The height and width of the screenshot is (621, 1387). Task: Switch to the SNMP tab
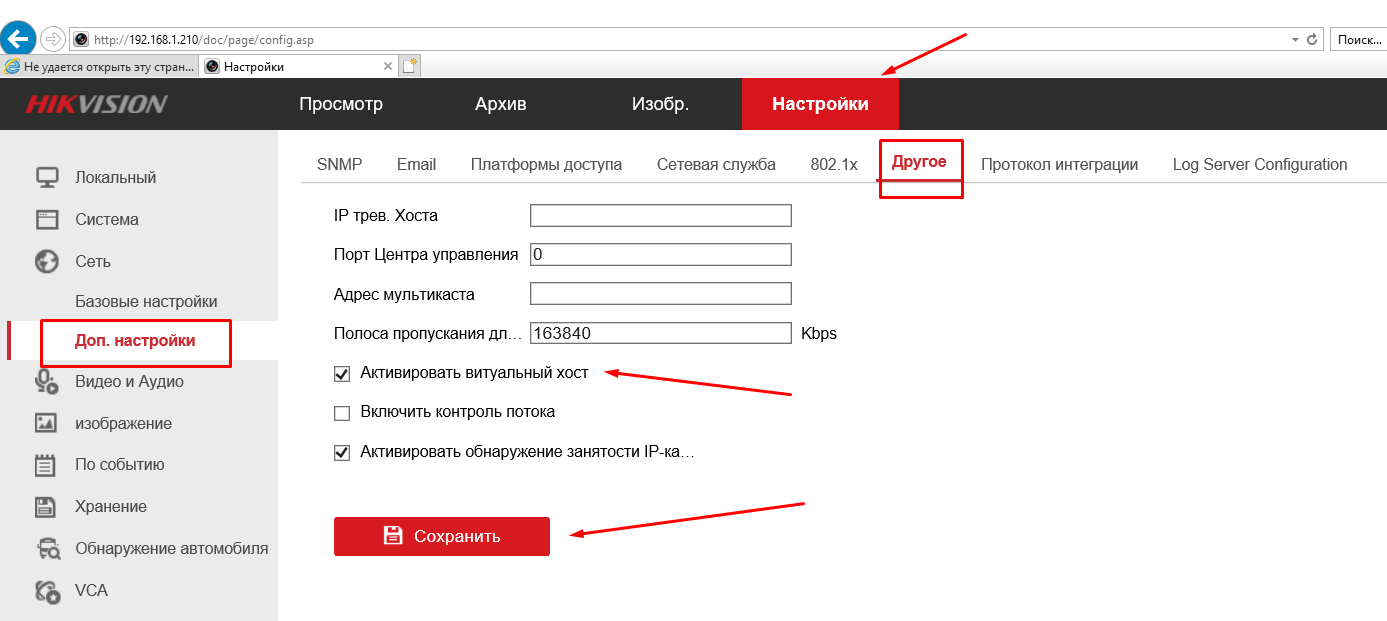coord(339,164)
